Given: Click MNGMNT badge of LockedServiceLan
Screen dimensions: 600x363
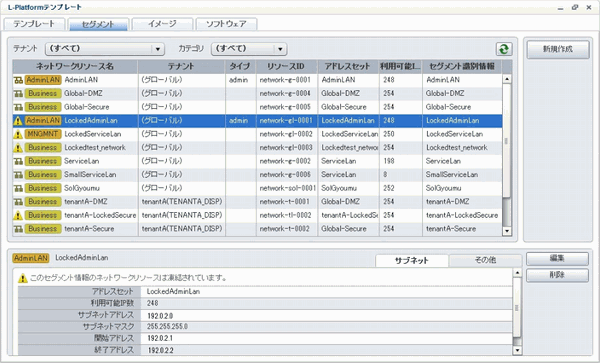Looking at the screenshot, I should pos(43,134).
